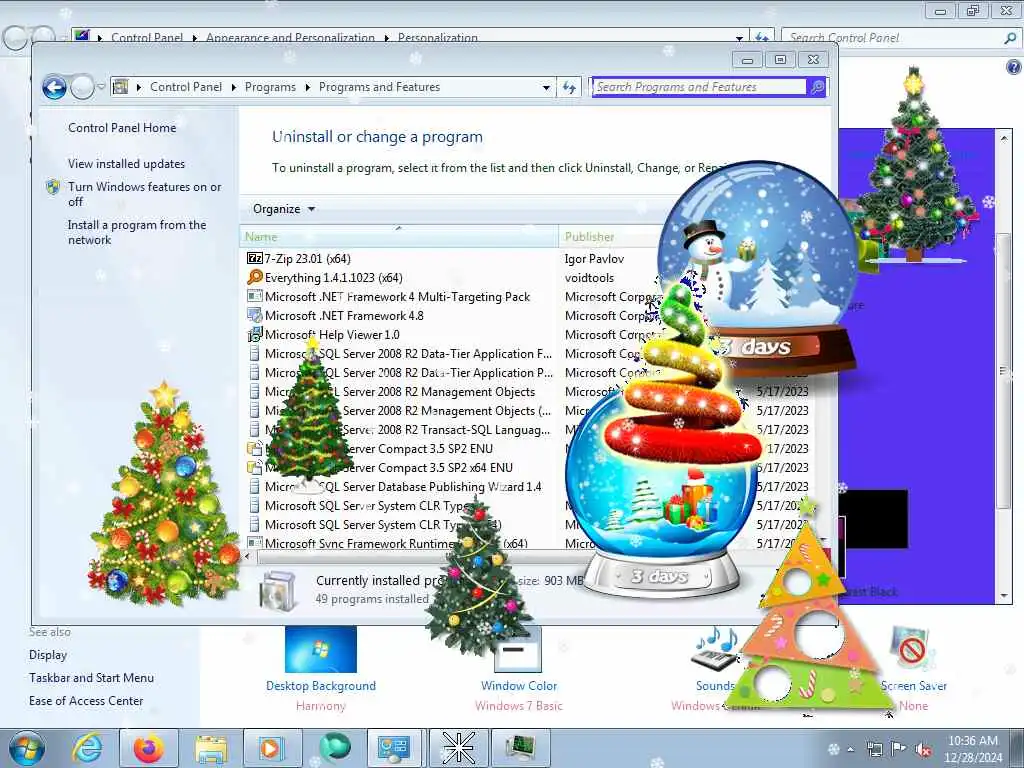
Task: Open View installed updates
Action: pyautogui.click(x=127, y=164)
